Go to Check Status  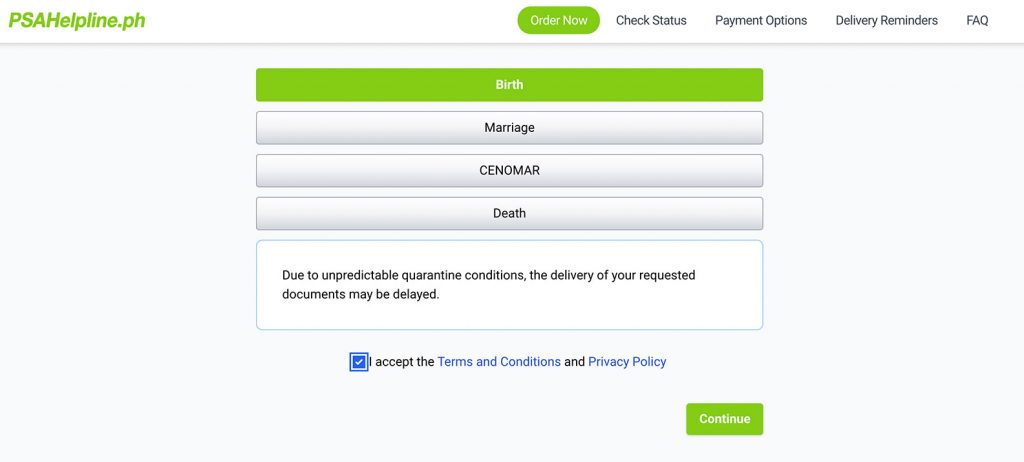(x=651, y=20)
